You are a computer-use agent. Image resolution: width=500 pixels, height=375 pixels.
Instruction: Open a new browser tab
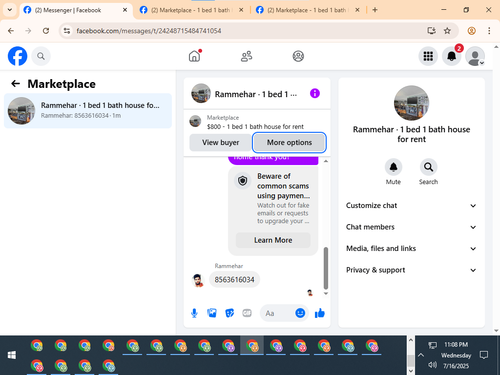tap(375, 10)
